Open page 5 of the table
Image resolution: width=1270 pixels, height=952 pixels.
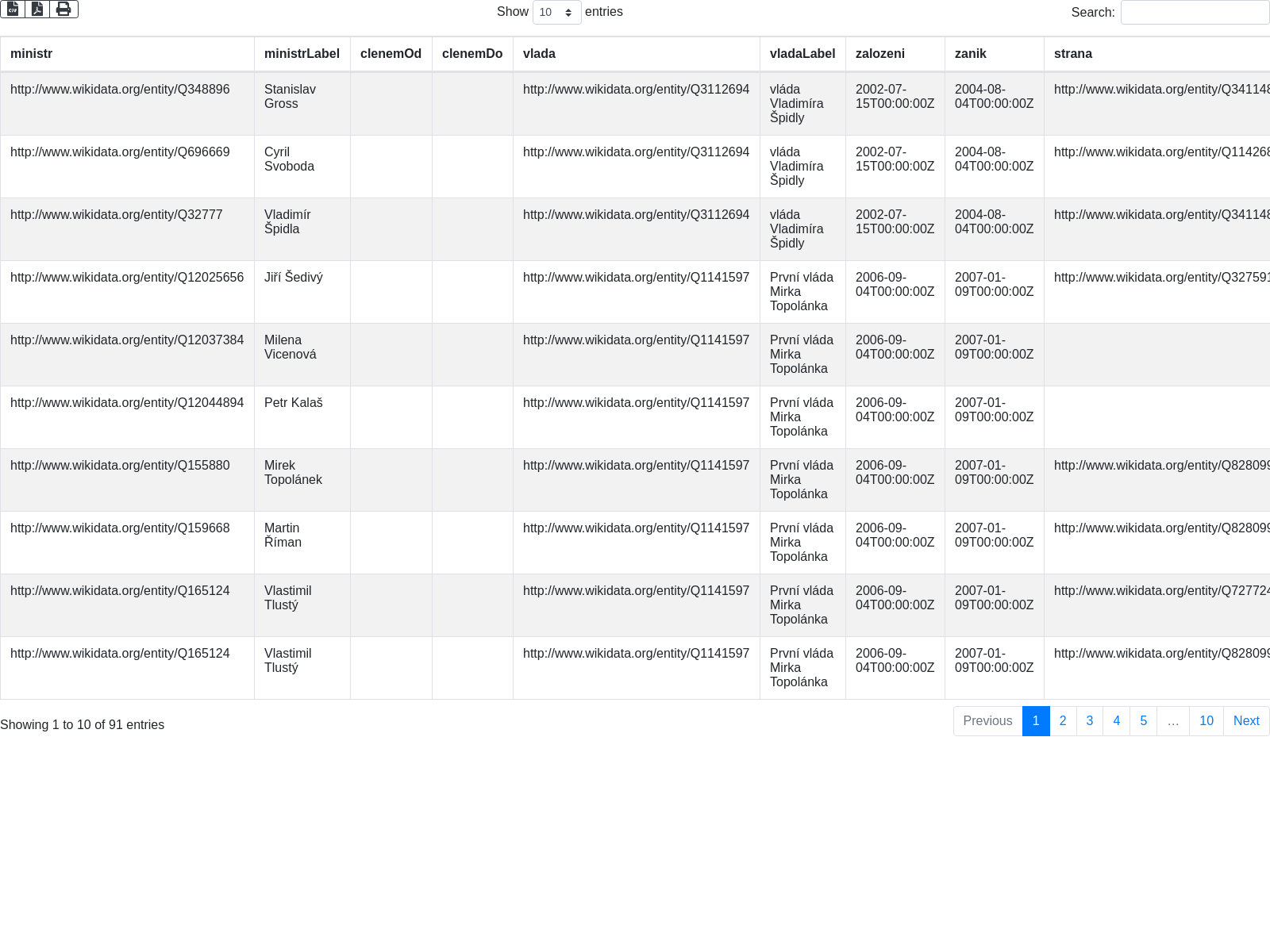coord(1143,721)
